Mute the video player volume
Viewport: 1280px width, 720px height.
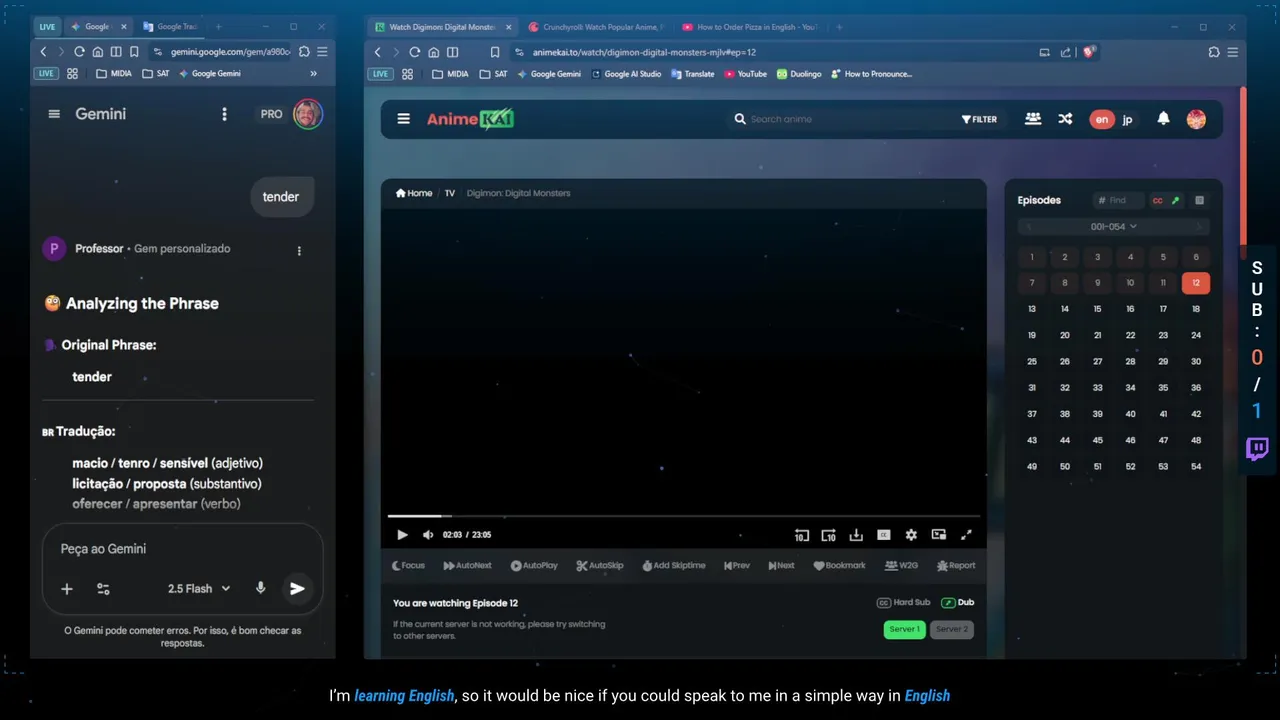tap(428, 535)
